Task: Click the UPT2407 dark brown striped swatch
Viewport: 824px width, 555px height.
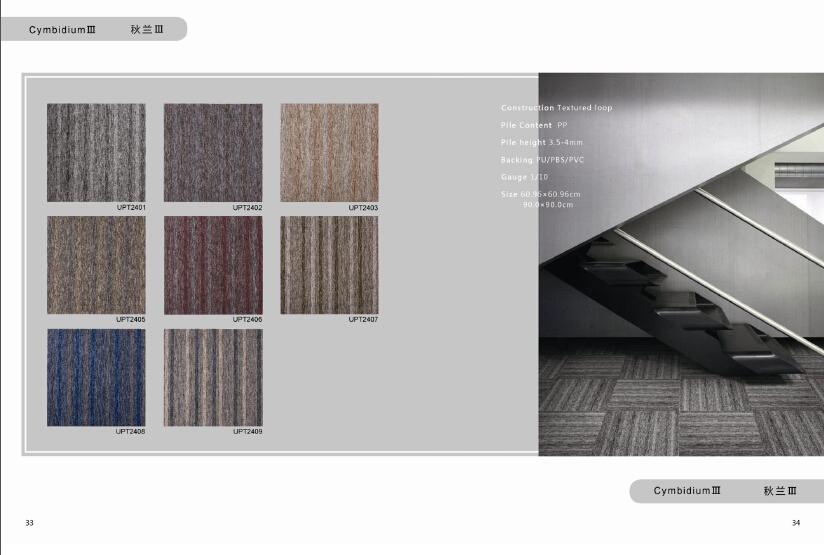Action: click(x=329, y=265)
